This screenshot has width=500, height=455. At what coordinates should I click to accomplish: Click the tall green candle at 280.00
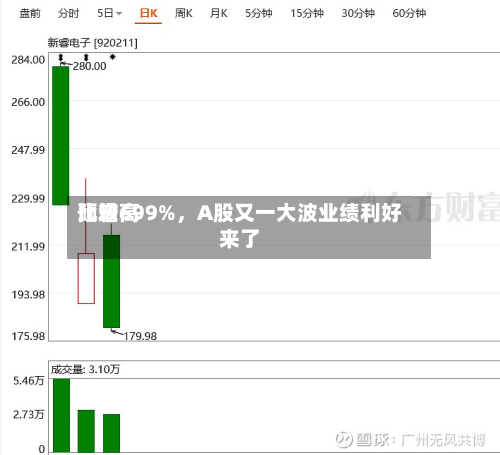click(x=61, y=135)
